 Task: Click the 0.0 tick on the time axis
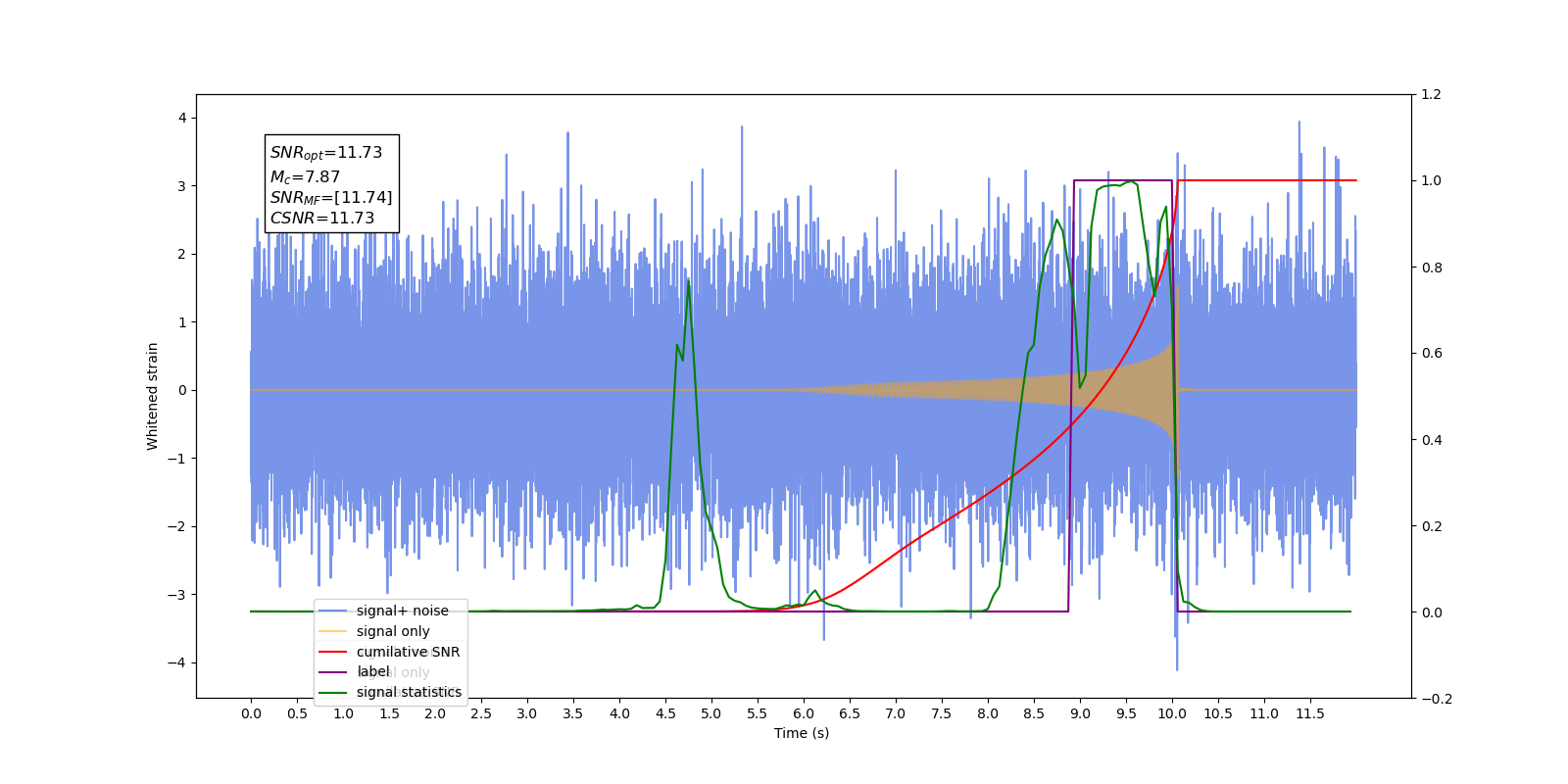pos(251,713)
